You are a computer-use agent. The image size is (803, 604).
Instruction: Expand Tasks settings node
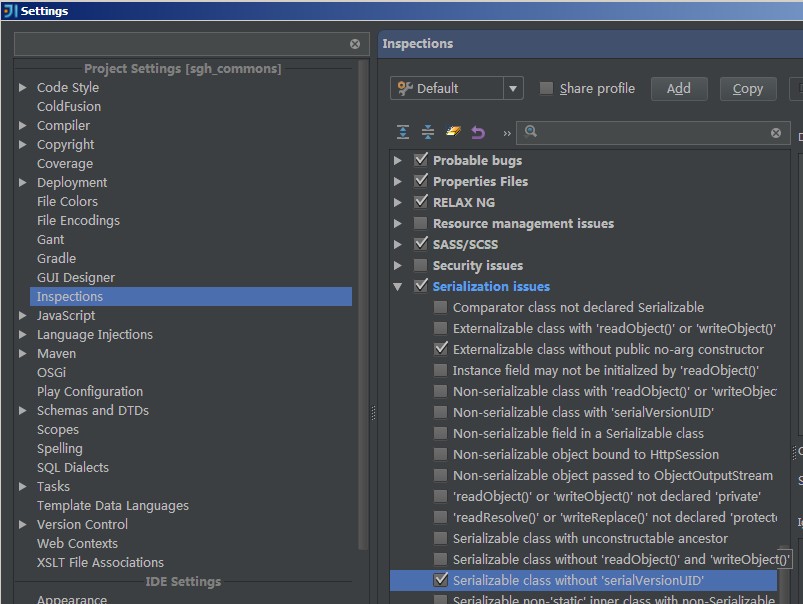point(23,487)
